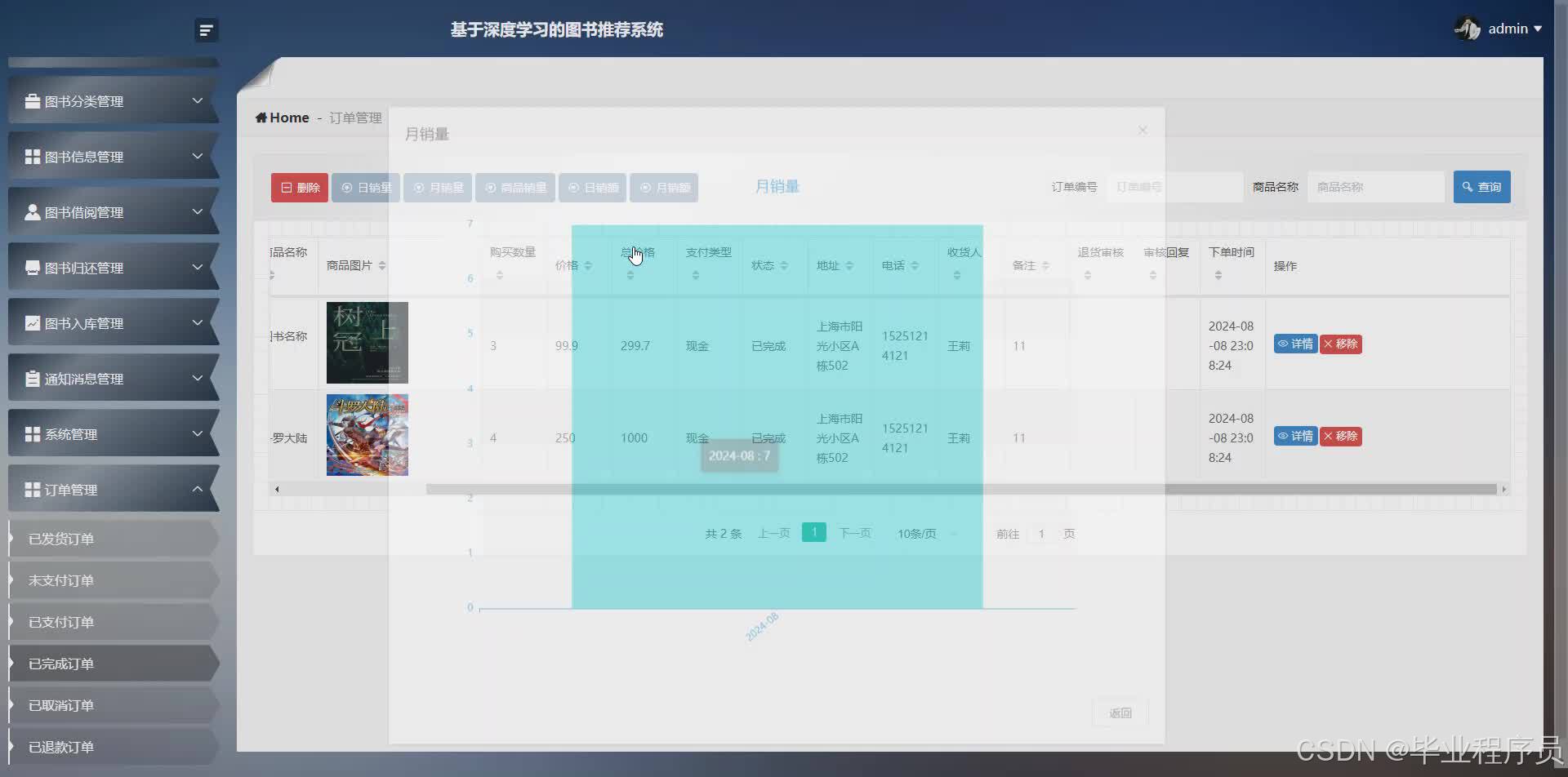Select page 1 in pagination
The height and width of the screenshot is (777, 1568).
(x=814, y=532)
